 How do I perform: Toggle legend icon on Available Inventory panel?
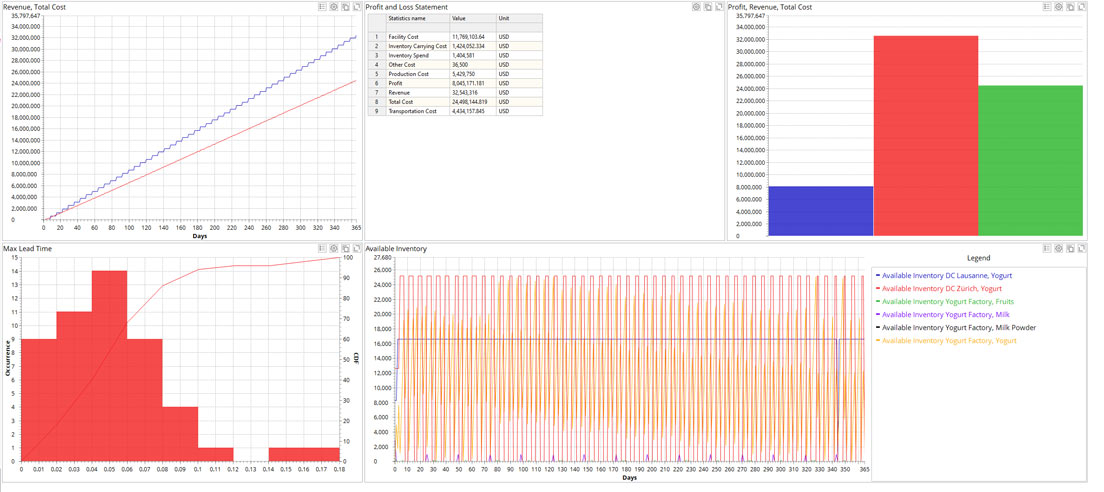point(1047,248)
